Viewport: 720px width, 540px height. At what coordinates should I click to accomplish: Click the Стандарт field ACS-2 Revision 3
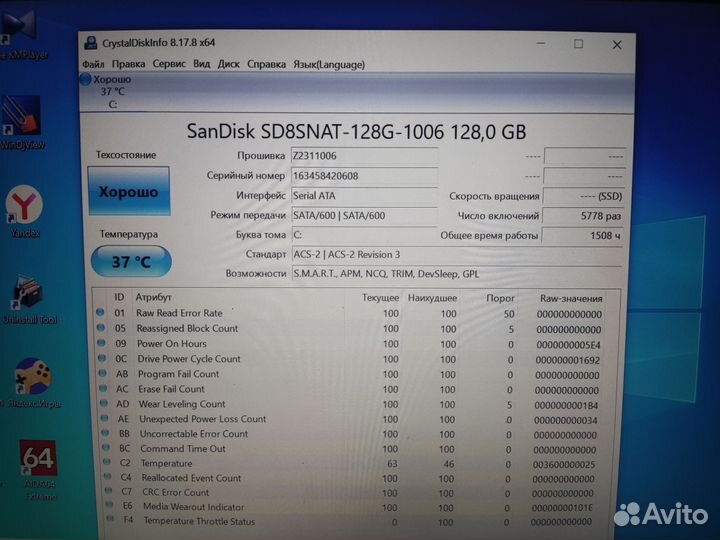(457, 254)
